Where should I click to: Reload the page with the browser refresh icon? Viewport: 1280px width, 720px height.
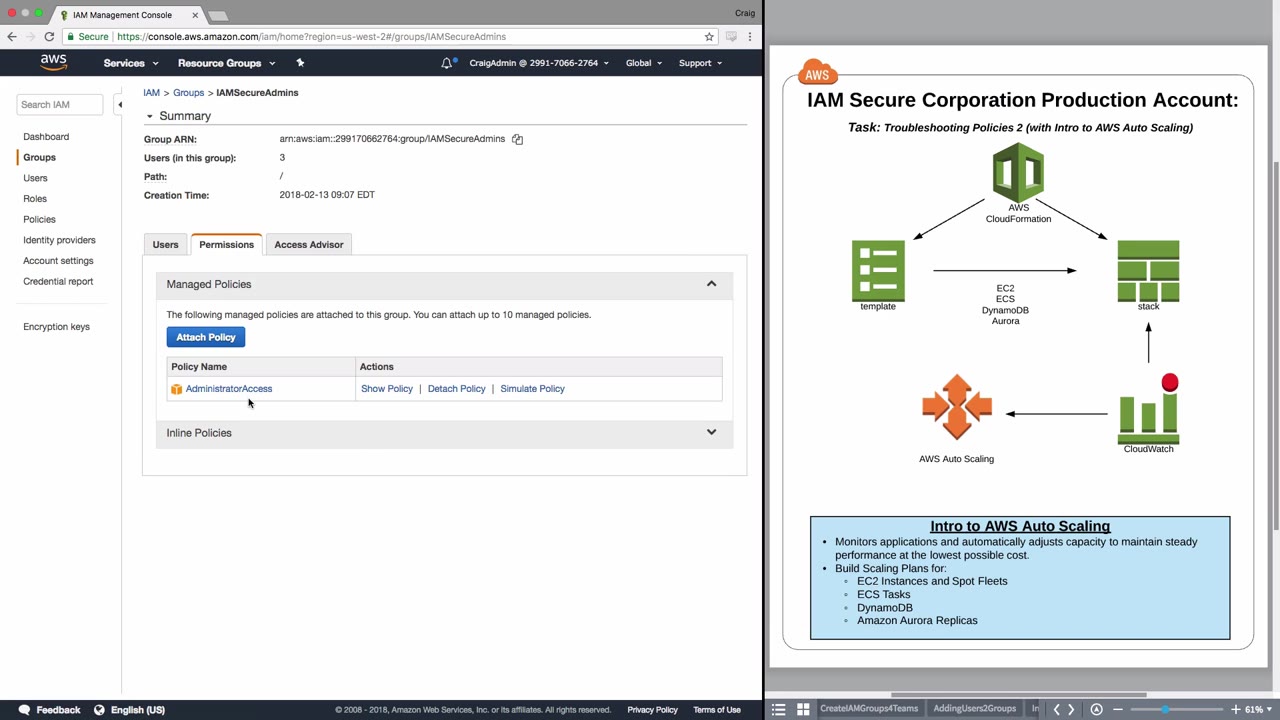pos(49,37)
